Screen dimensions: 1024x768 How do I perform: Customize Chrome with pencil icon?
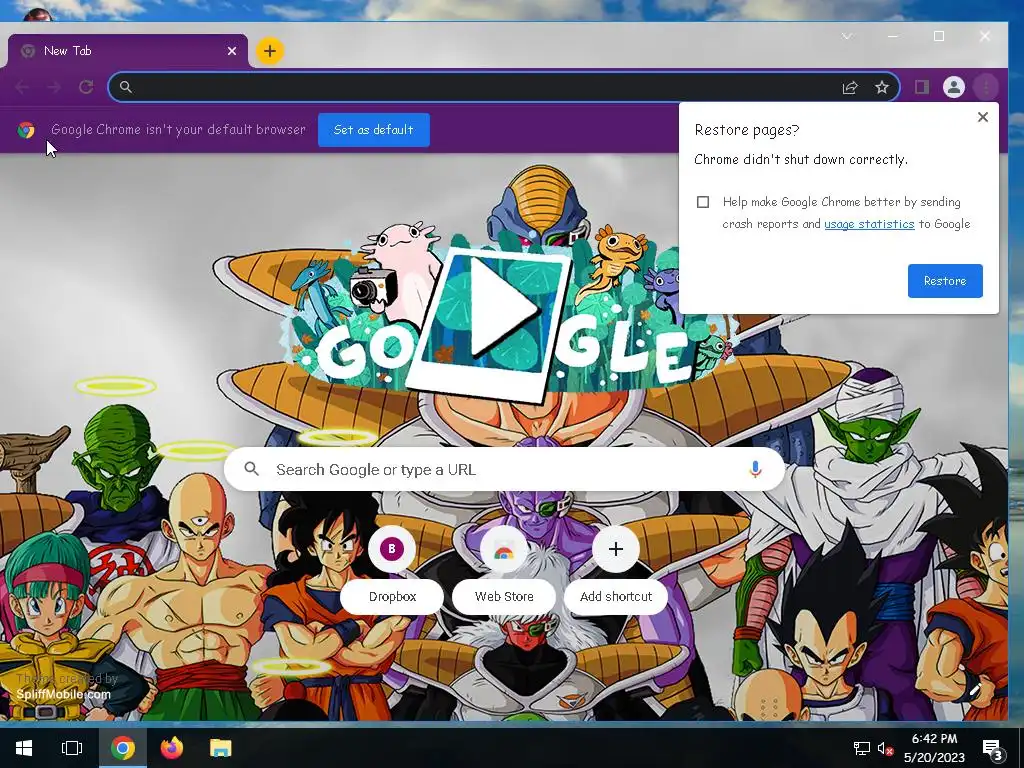click(x=974, y=690)
